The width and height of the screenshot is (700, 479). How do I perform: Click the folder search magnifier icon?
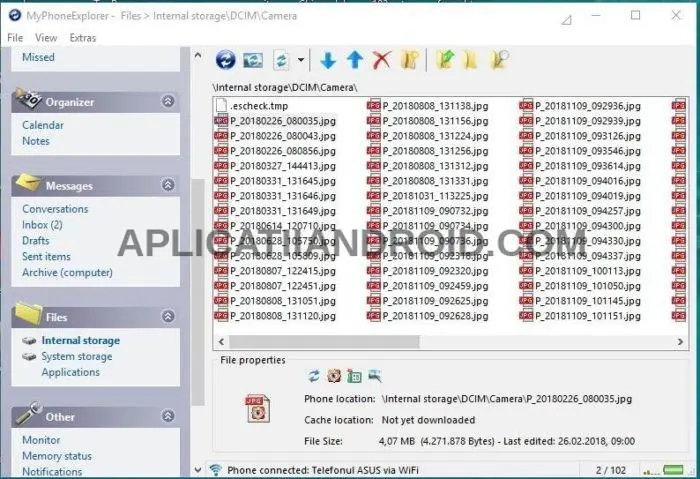click(500, 60)
